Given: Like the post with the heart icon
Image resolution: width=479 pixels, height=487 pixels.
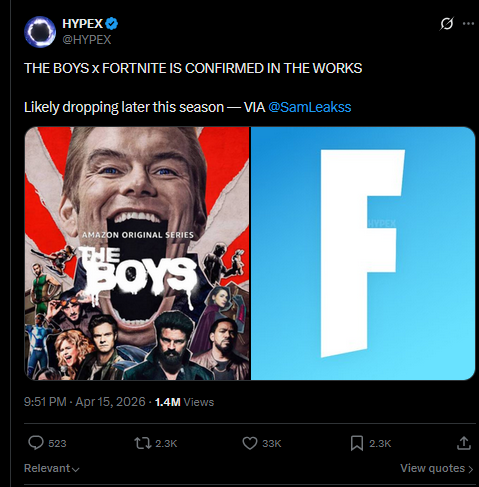Looking at the screenshot, I should click(250, 443).
